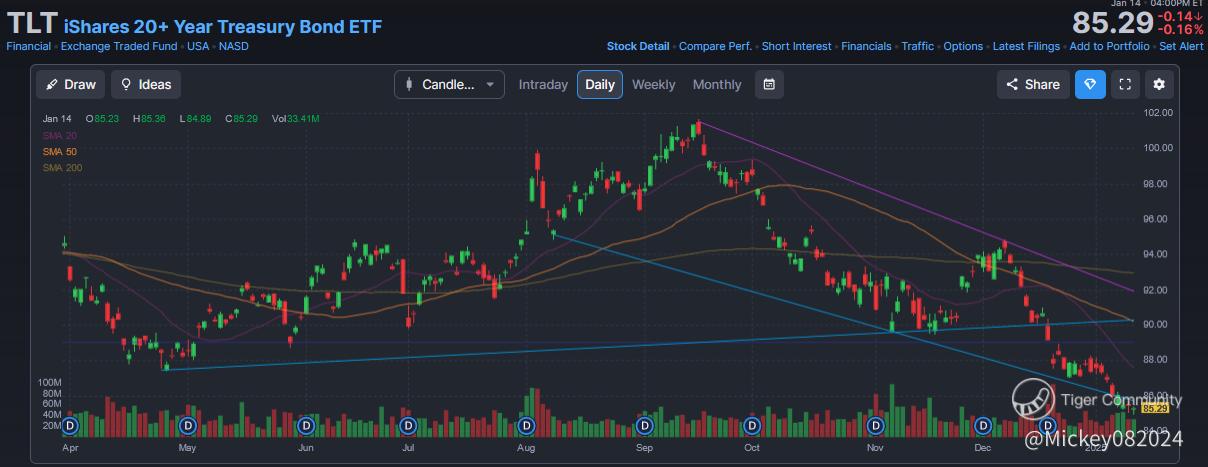Click the Set Alert link

click(1181, 46)
